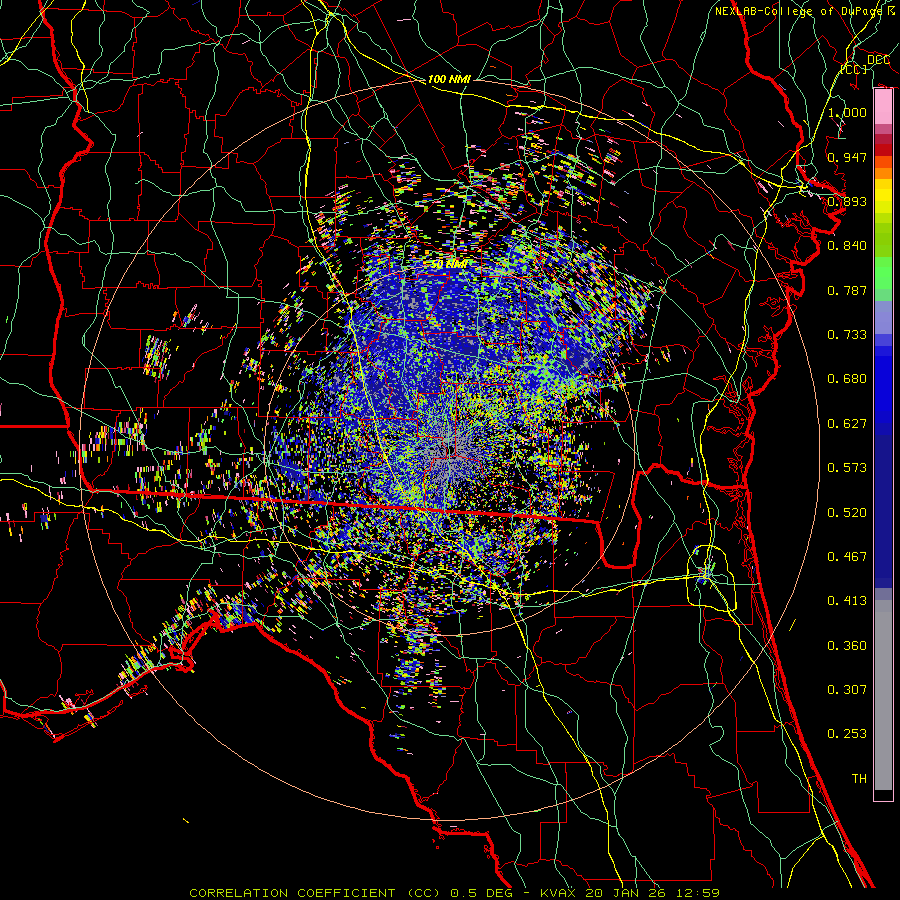
Task: Pick the lavender segment of the color scale
Action: tap(883, 318)
